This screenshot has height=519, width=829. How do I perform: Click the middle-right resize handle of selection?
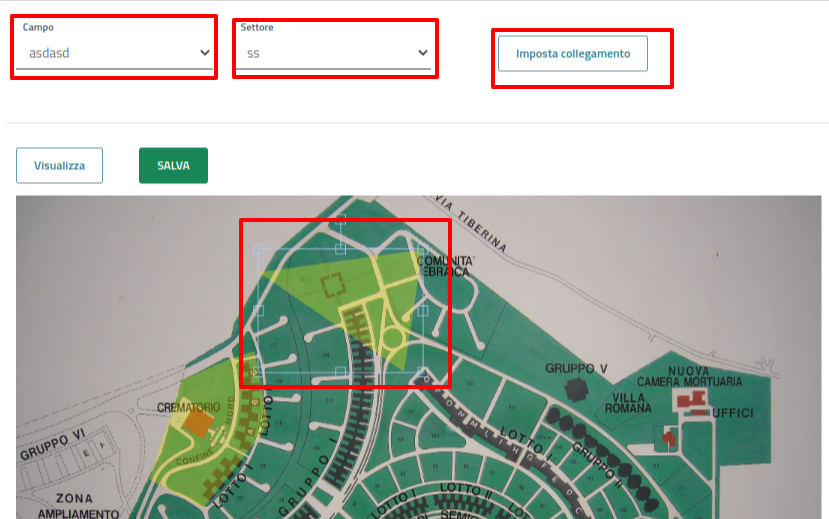coord(423,310)
